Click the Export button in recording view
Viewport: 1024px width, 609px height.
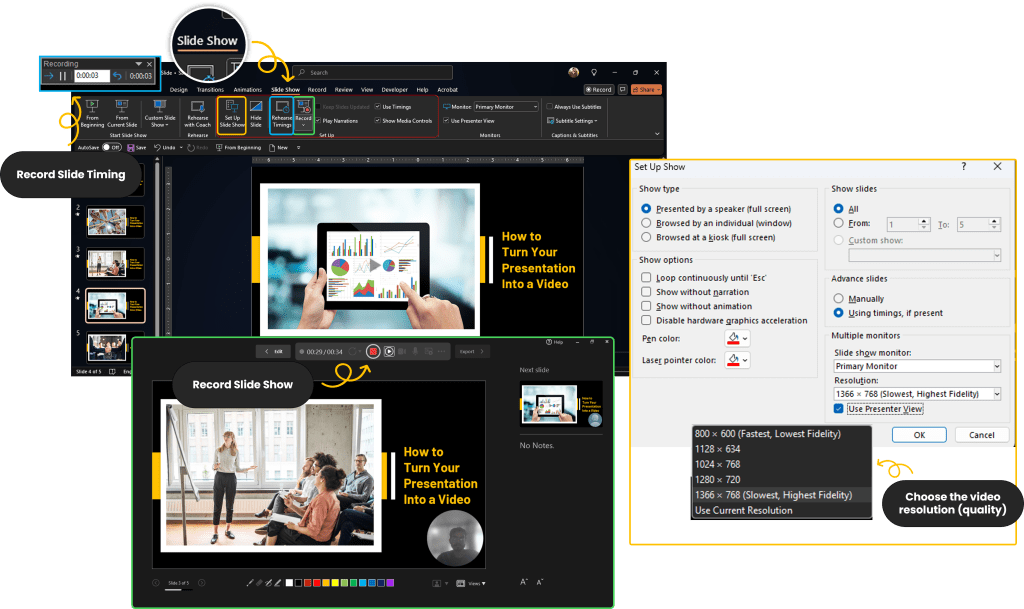[469, 351]
